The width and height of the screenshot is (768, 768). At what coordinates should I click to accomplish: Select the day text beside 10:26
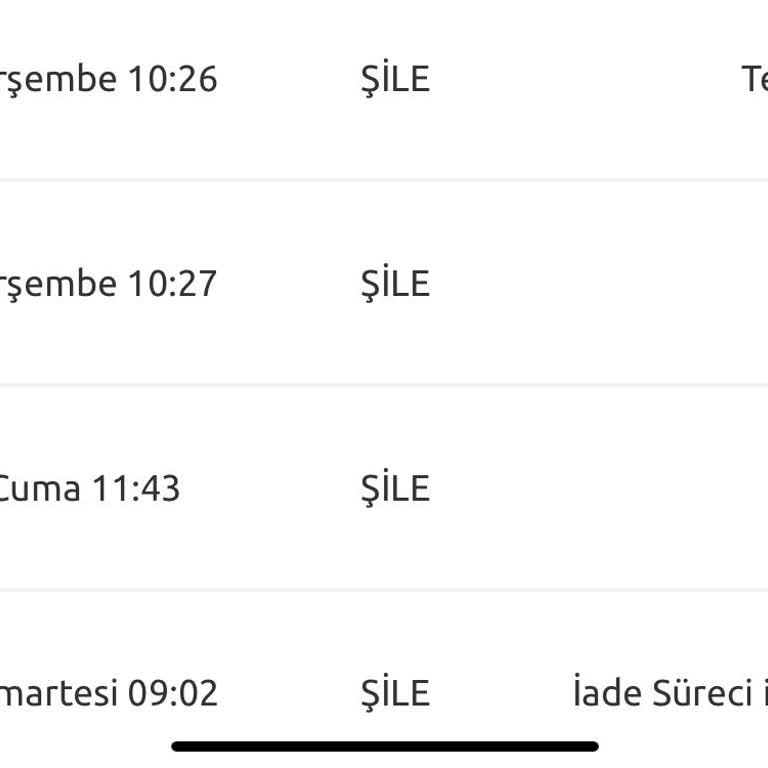tap(58, 79)
